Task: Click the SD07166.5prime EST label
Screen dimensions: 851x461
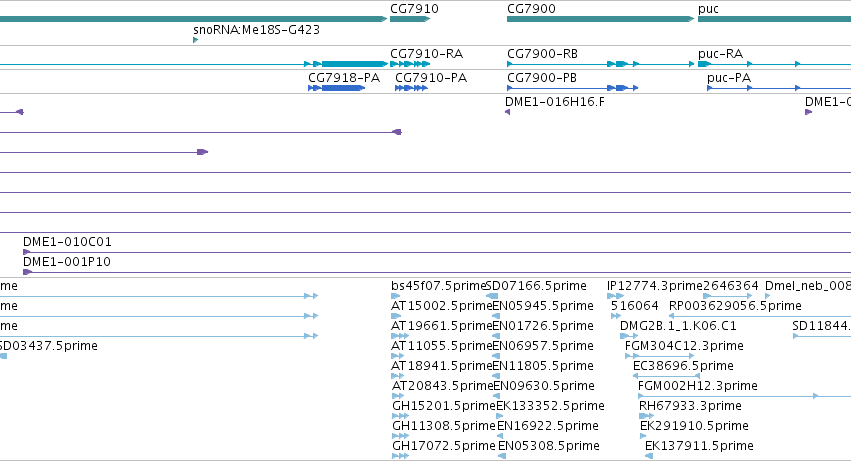Action: coord(536,286)
